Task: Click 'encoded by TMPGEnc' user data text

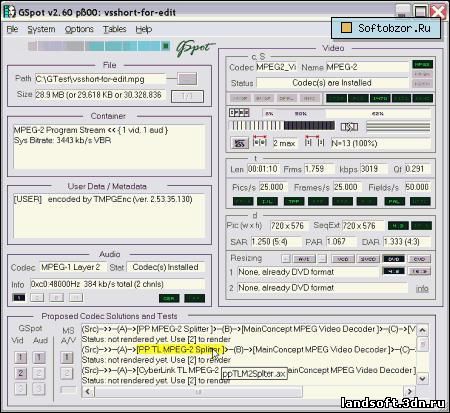Action: (120, 199)
